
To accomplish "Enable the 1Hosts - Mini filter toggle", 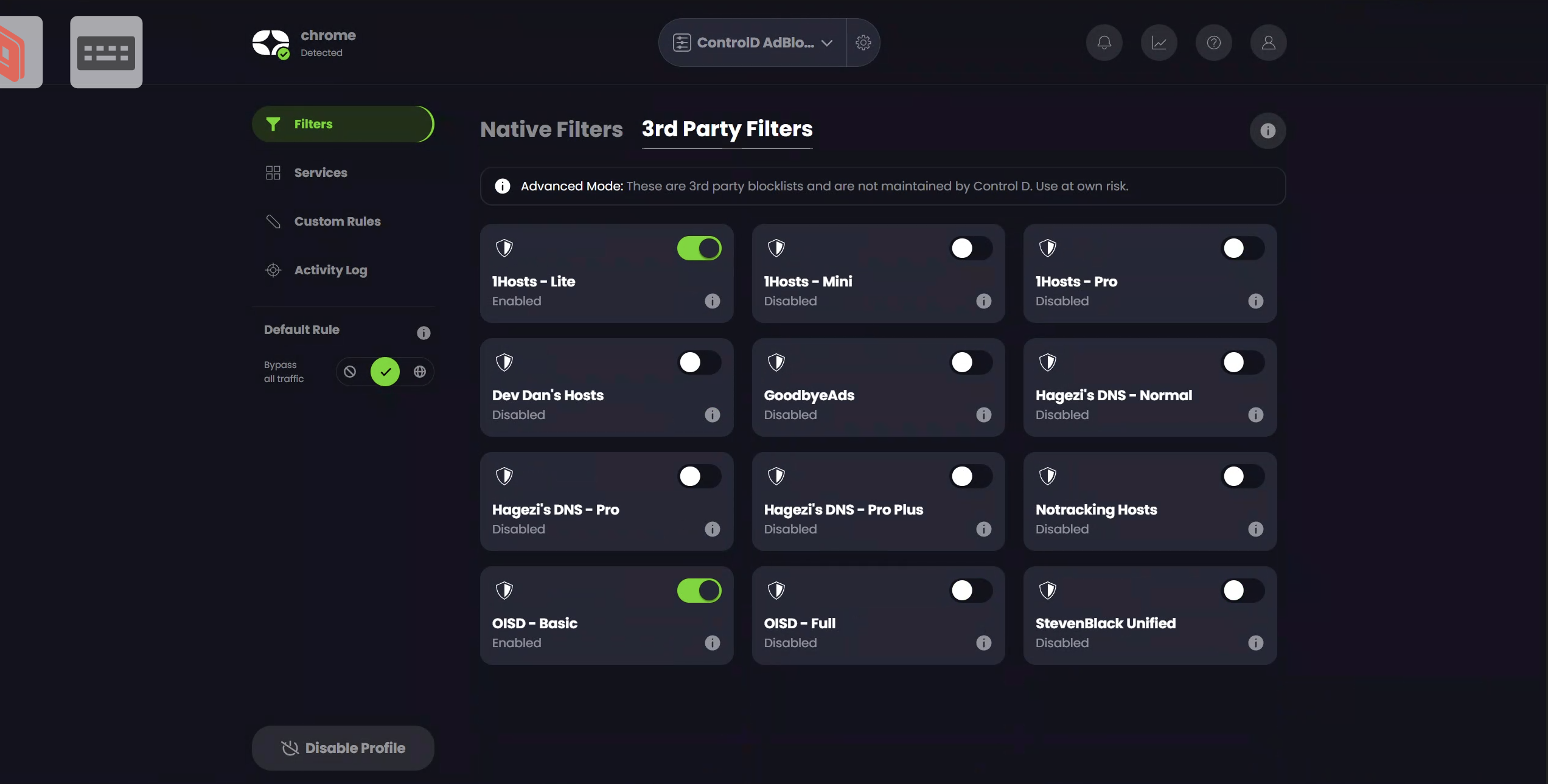I will pos(971,248).
